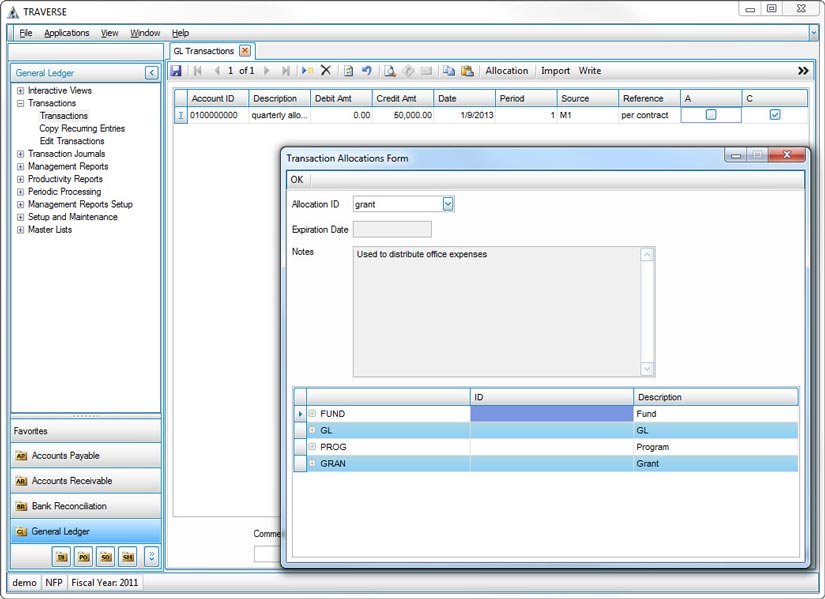Open Accounts Receivable module
Screen dimensions: 825x599
coord(86,481)
